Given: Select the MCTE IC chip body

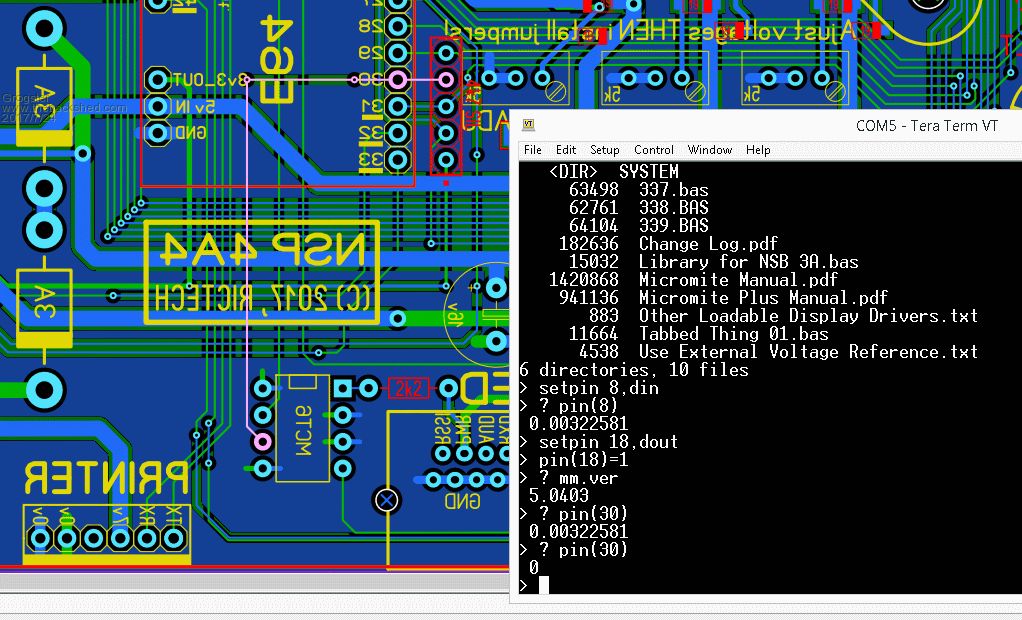Looking at the screenshot, I should pos(302,428).
